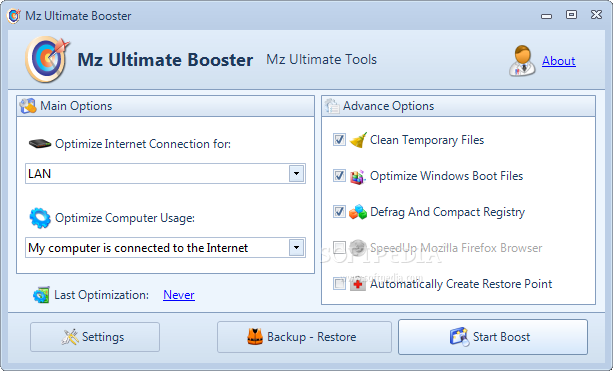Click the blue gear icon beside Optimize Computer Usage
Screen dimensions: 613x371
pos(40,218)
